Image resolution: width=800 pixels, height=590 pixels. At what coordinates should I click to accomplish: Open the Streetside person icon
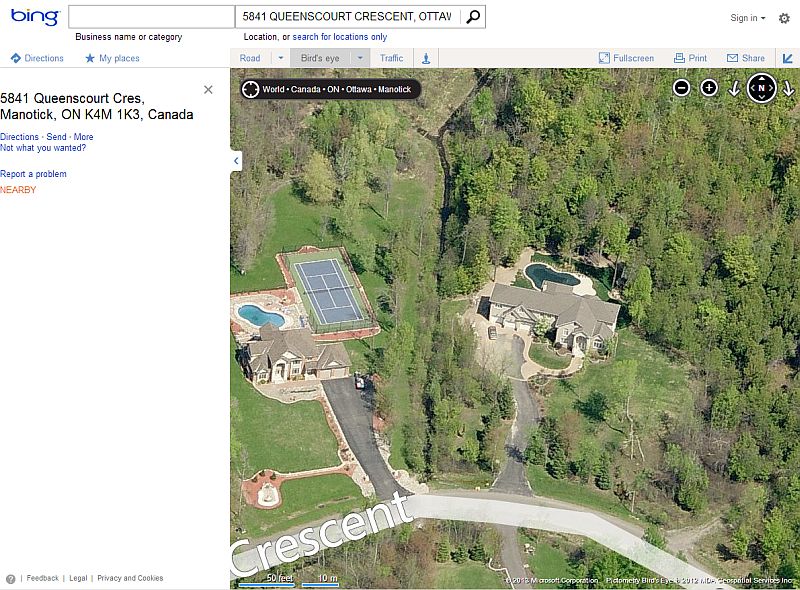[x=427, y=59]
